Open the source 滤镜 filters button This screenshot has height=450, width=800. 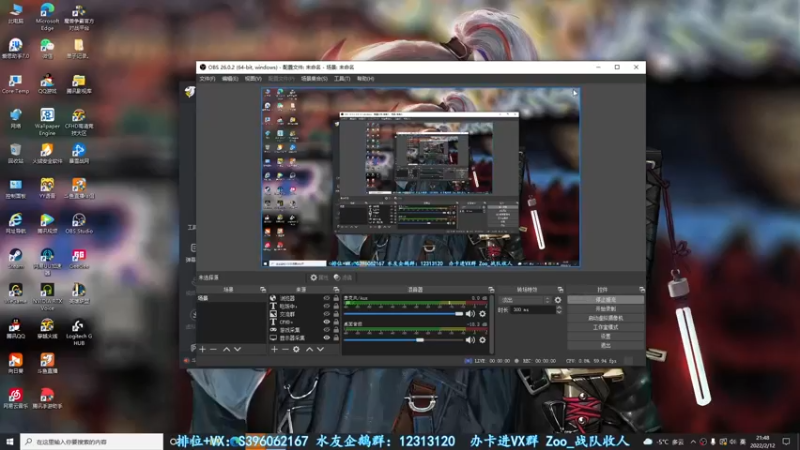coord(343,278)
